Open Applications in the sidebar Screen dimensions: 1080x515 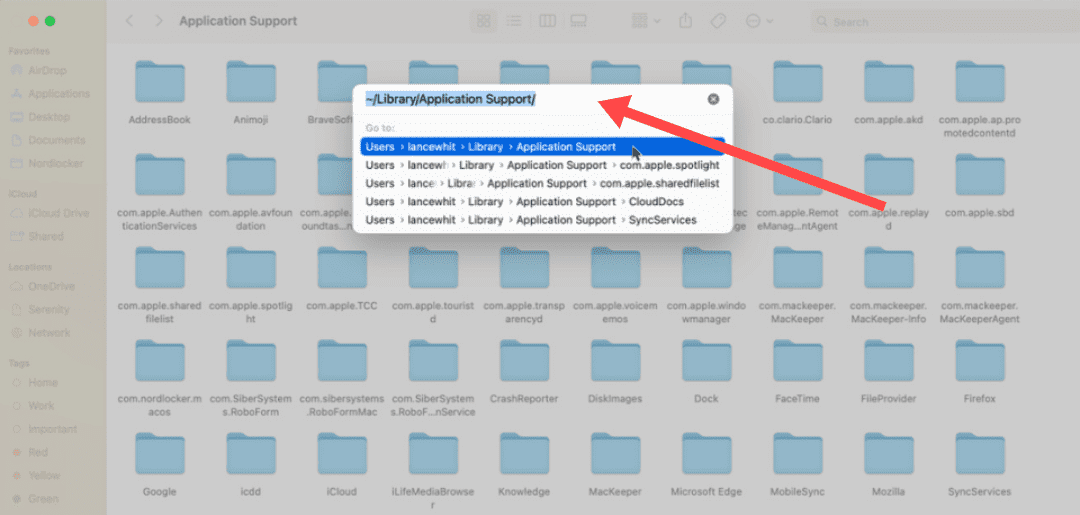click(58, 94)
